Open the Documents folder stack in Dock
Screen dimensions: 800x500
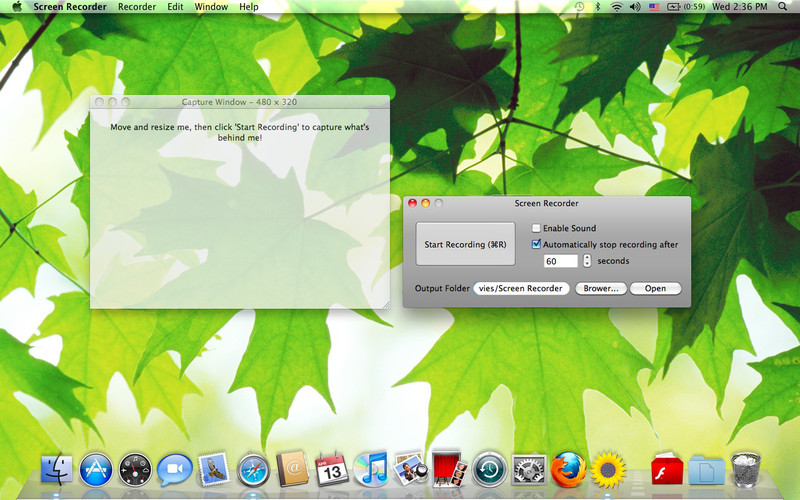click(706, 470)
